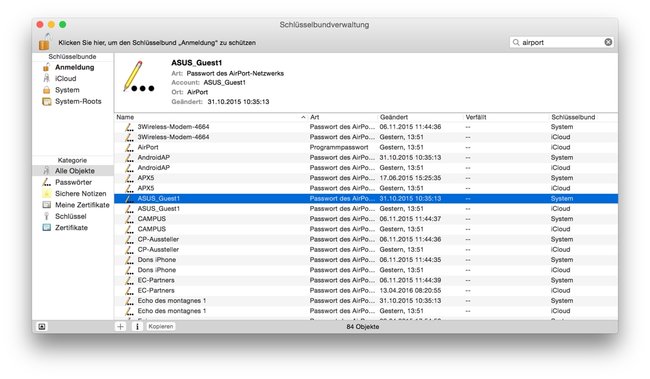Toggle the keychain list view button in the bottom left
650x379 pixels.
[42, 327]
